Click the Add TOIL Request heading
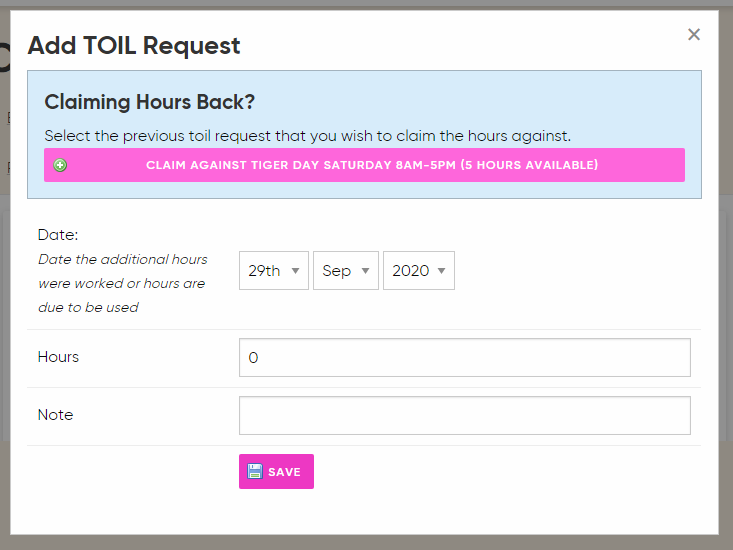 pos(134,45)
